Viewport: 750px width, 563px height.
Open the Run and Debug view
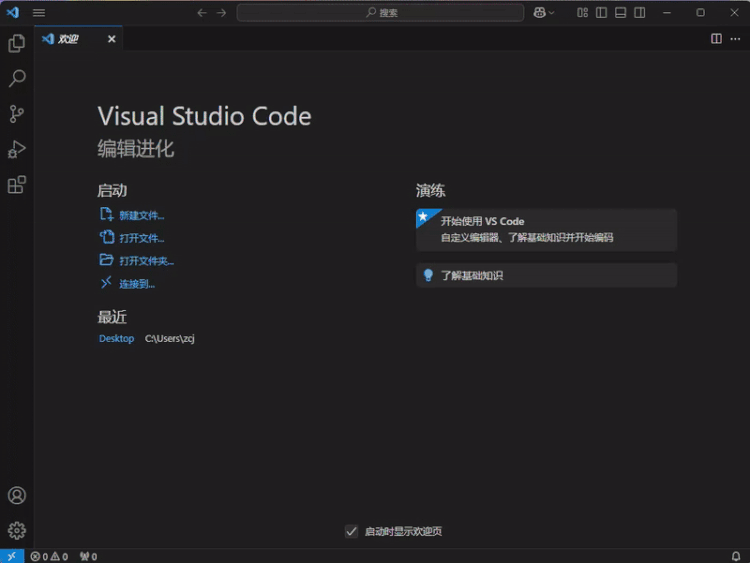click(17, 149)
